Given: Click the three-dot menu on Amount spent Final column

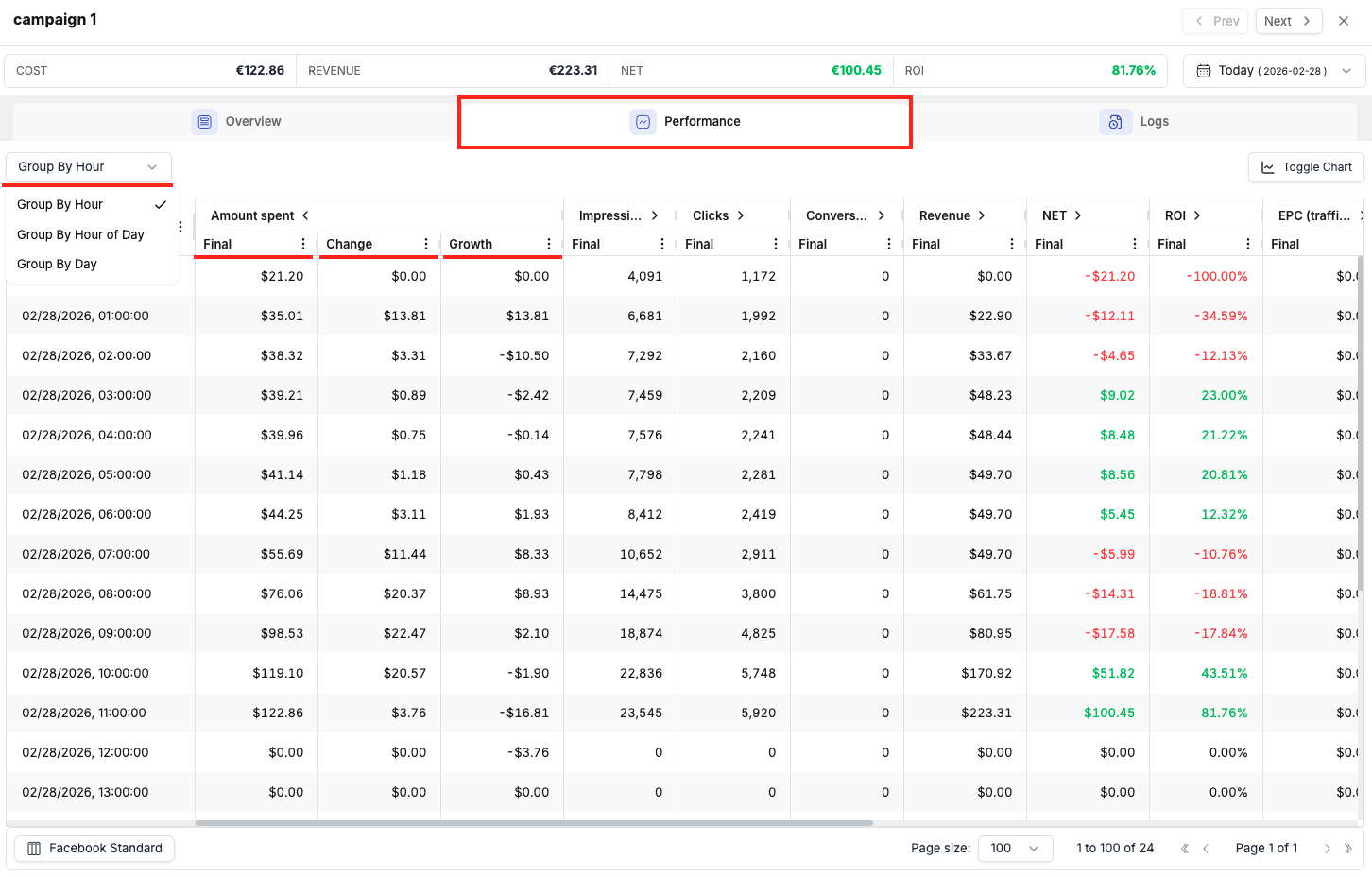Looking at the screenshot, I should pyautogui.click(x=303, y=244).
